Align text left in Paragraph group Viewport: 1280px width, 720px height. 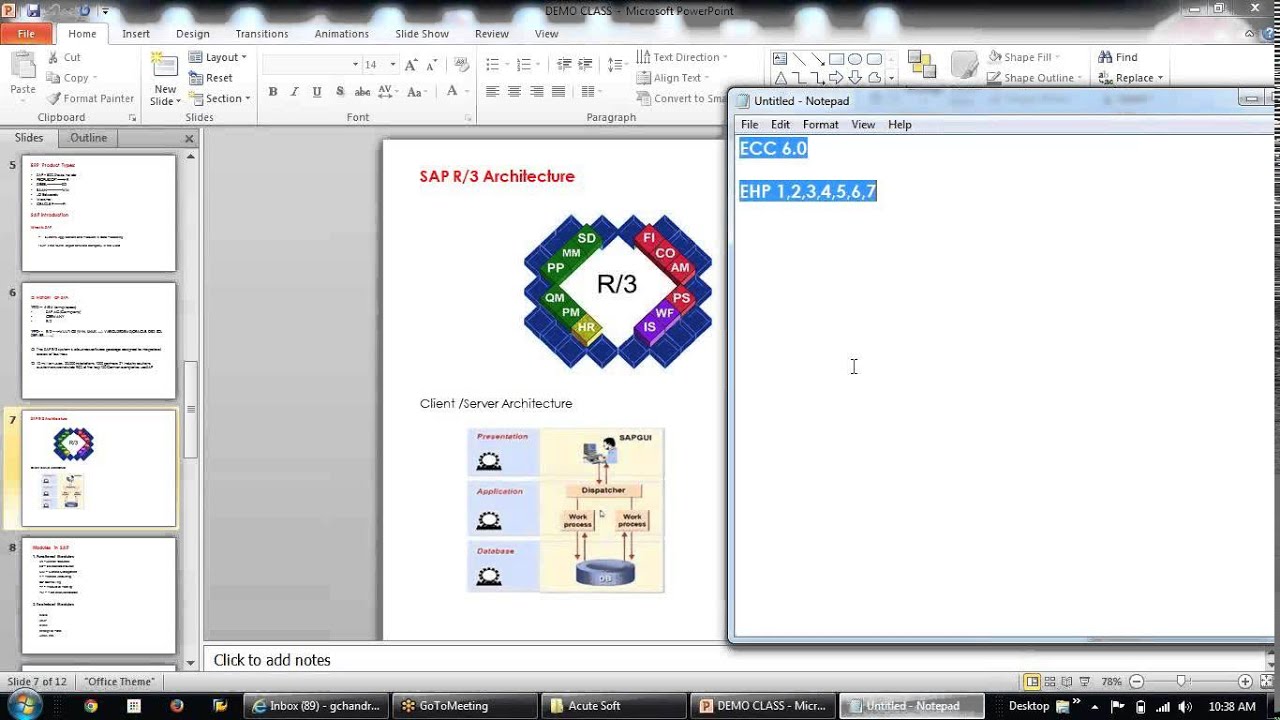point(492,91)
